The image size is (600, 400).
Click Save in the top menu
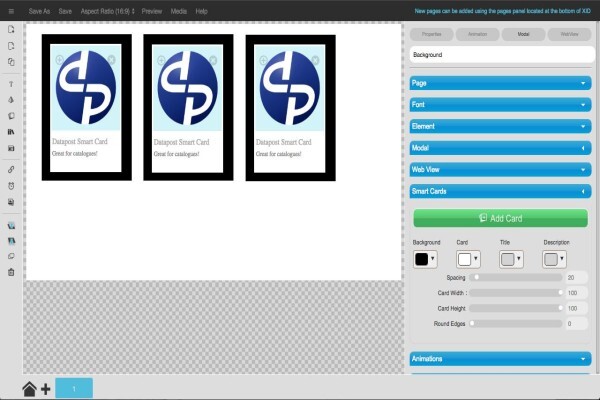[x=65, y=11]
